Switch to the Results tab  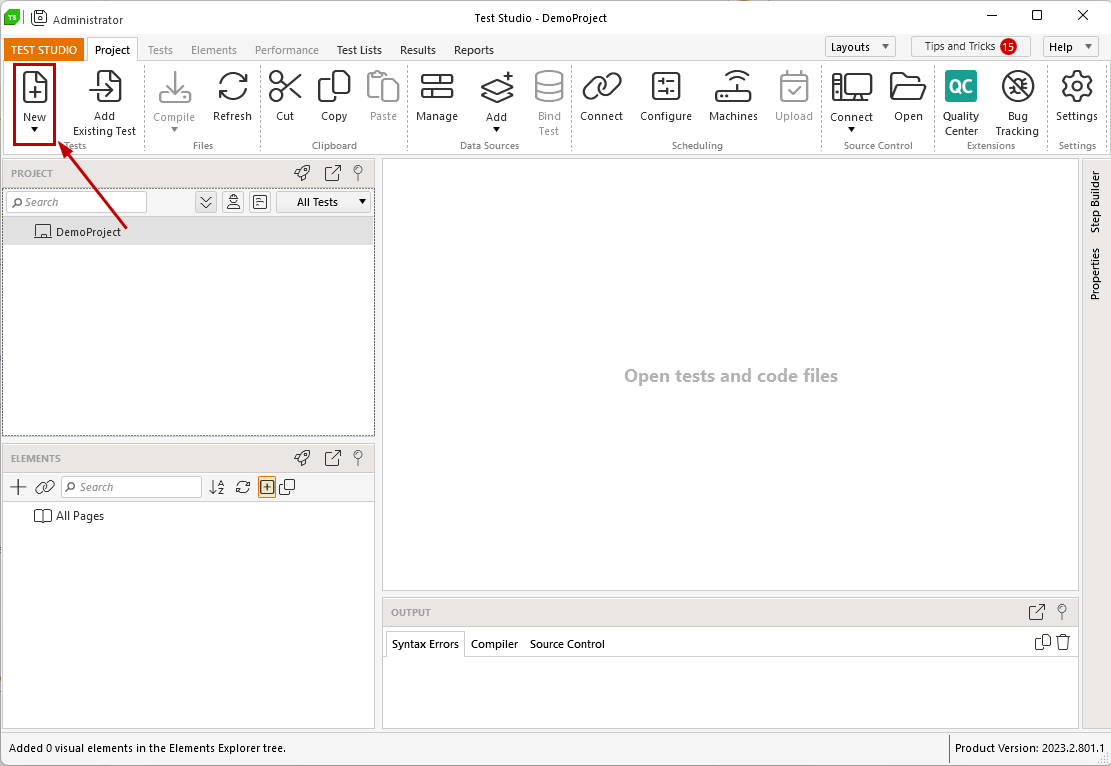[x=418, y=50]
